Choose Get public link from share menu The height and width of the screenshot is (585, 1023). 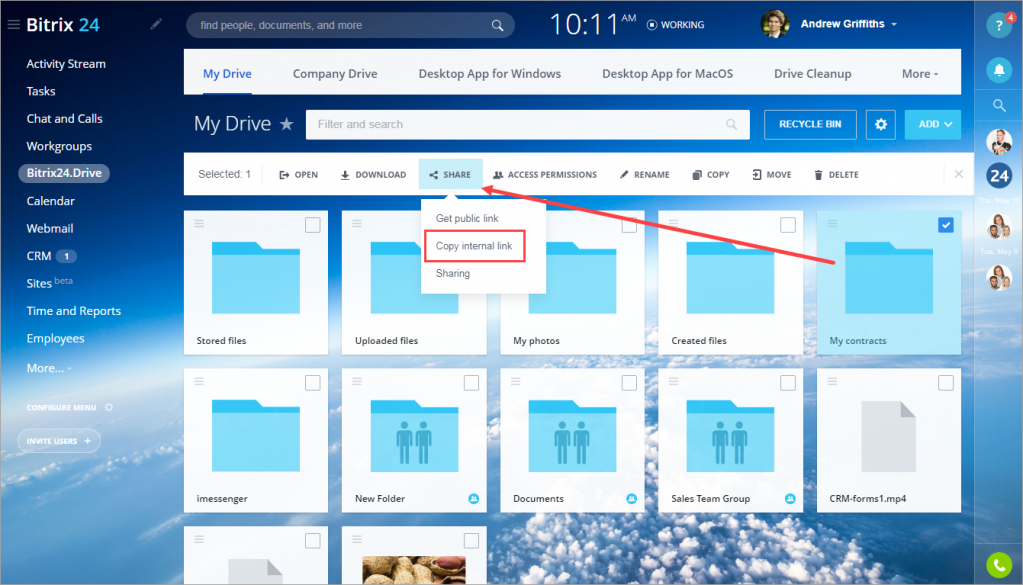tap(466, 218)
